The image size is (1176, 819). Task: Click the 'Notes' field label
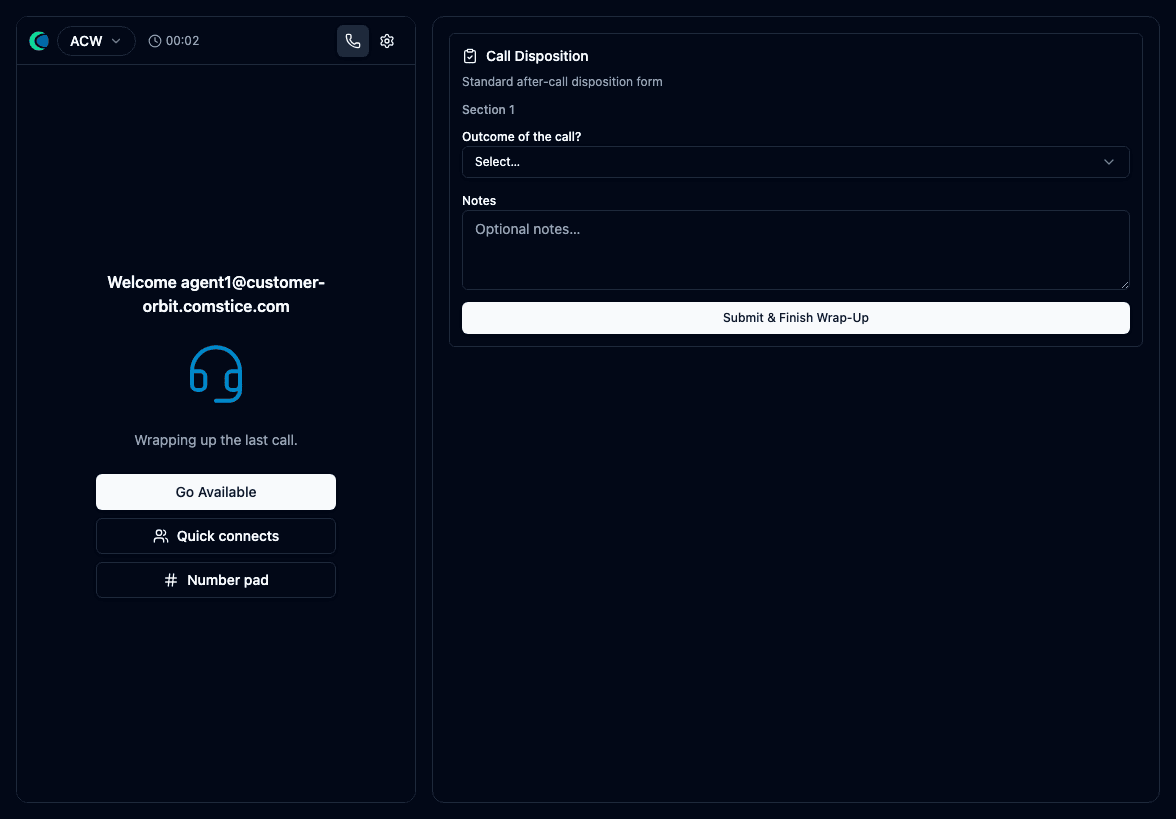[479, 201]
